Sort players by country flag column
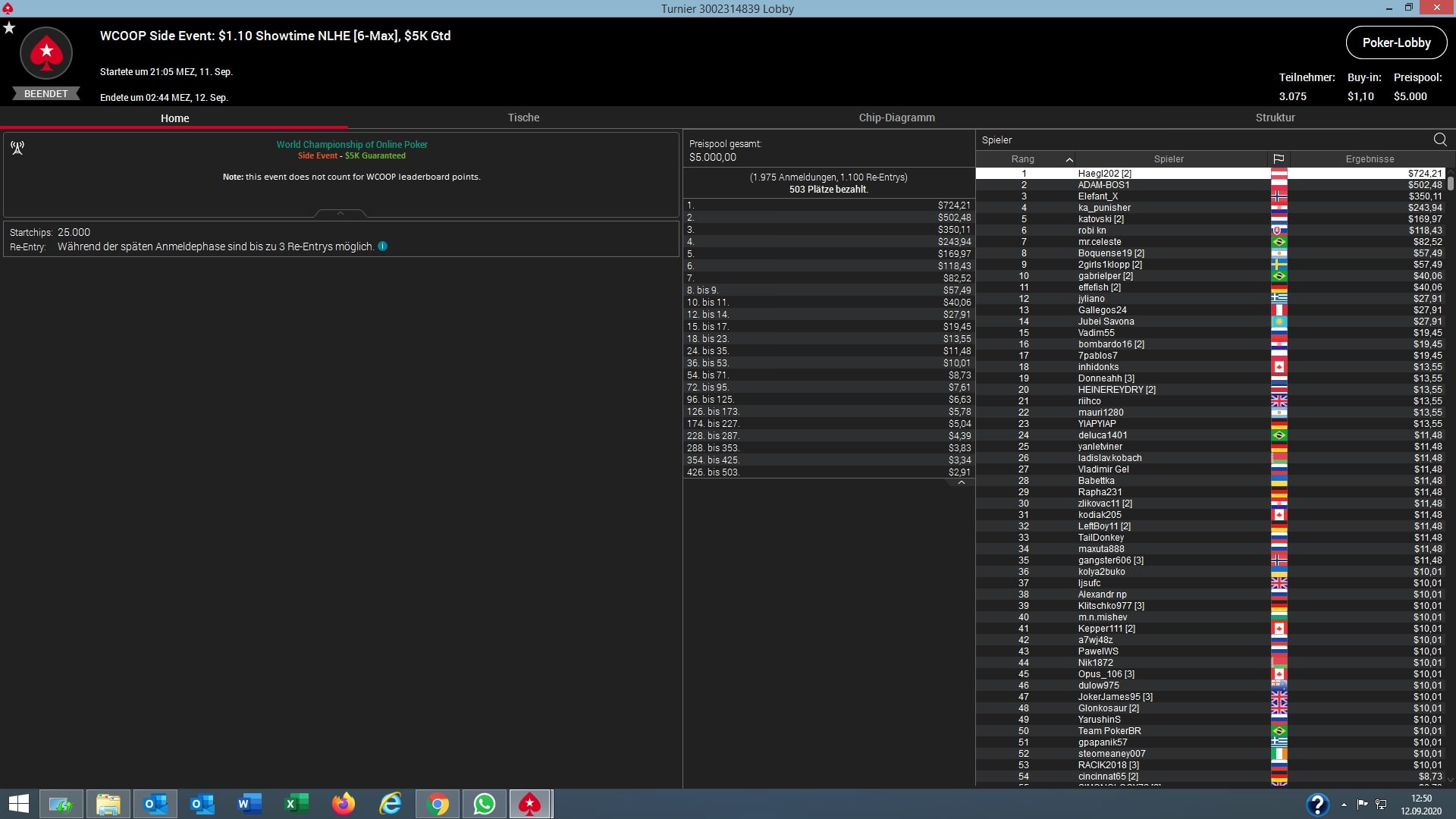This screenshot has height=819, width=1456. click(x=1279, y=159)
